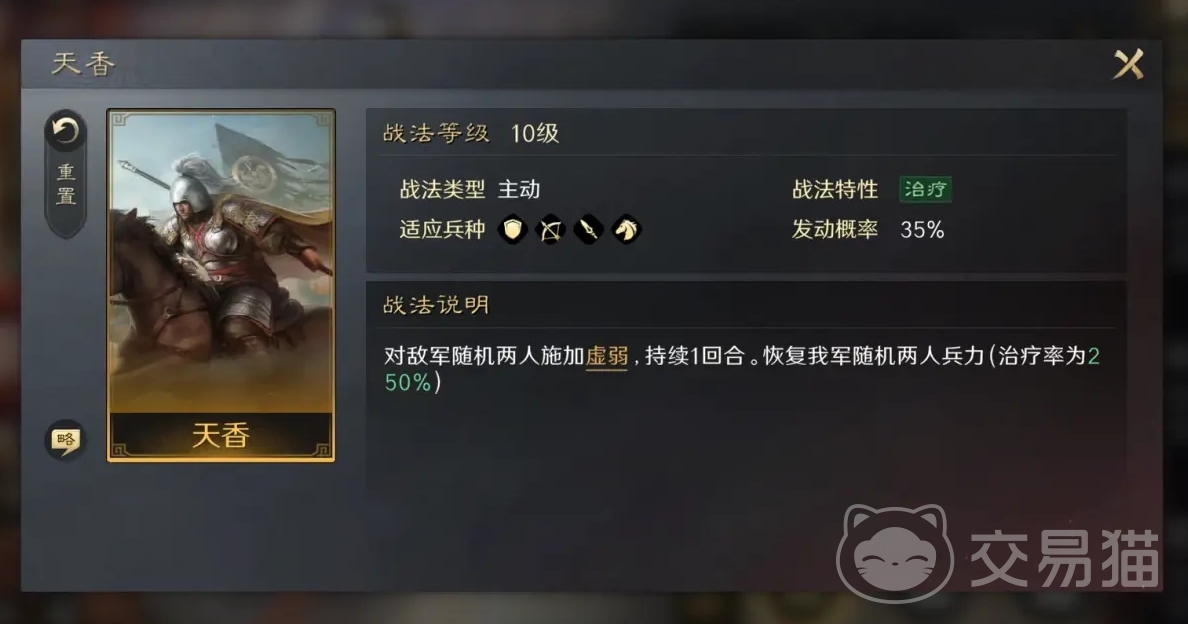
Task: Click the 战法说明 section header
Action: (x=436, y=305)
